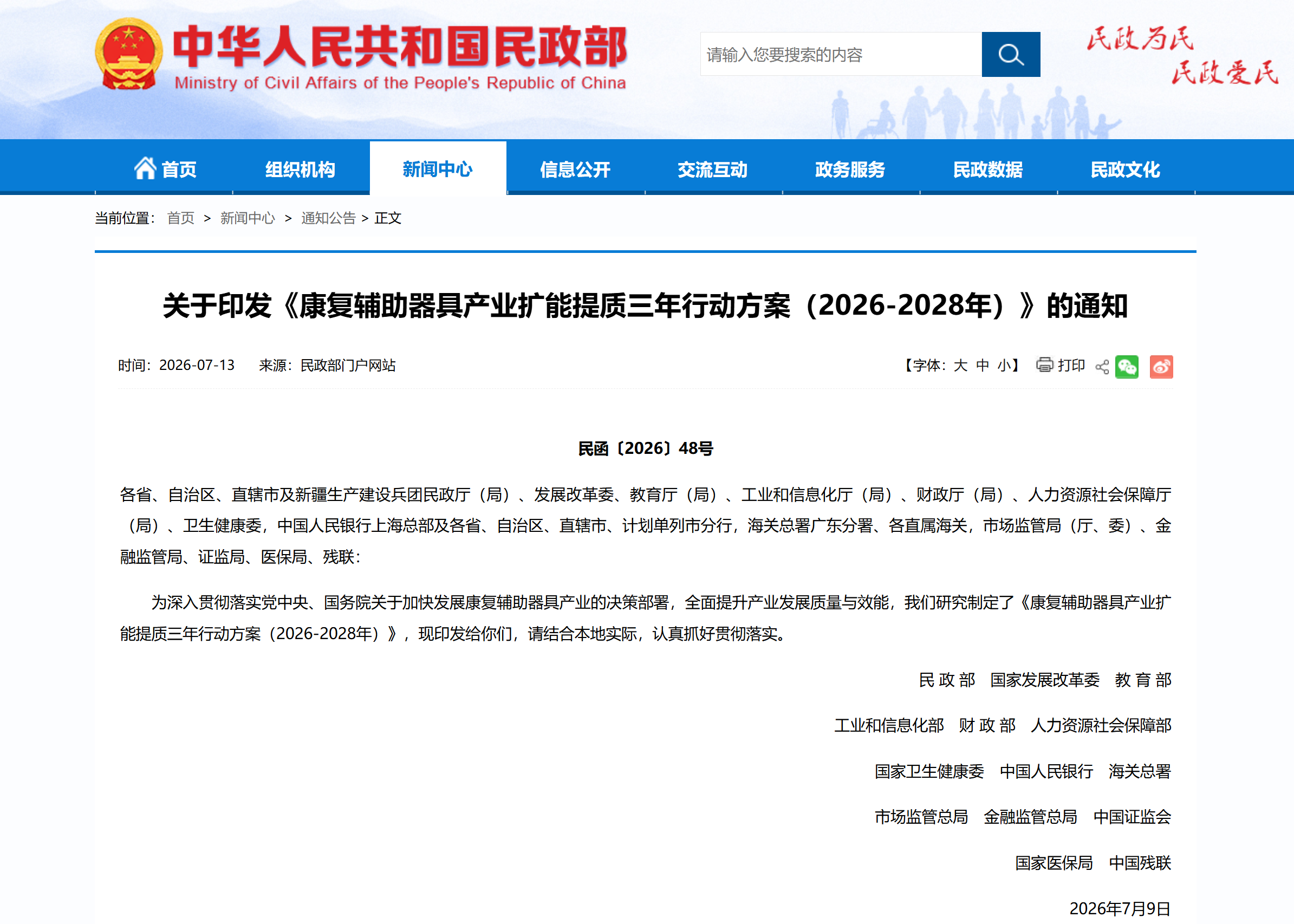1294x924 pixels.
Task: Click the signatory 民 政 部
Action: 947,680
